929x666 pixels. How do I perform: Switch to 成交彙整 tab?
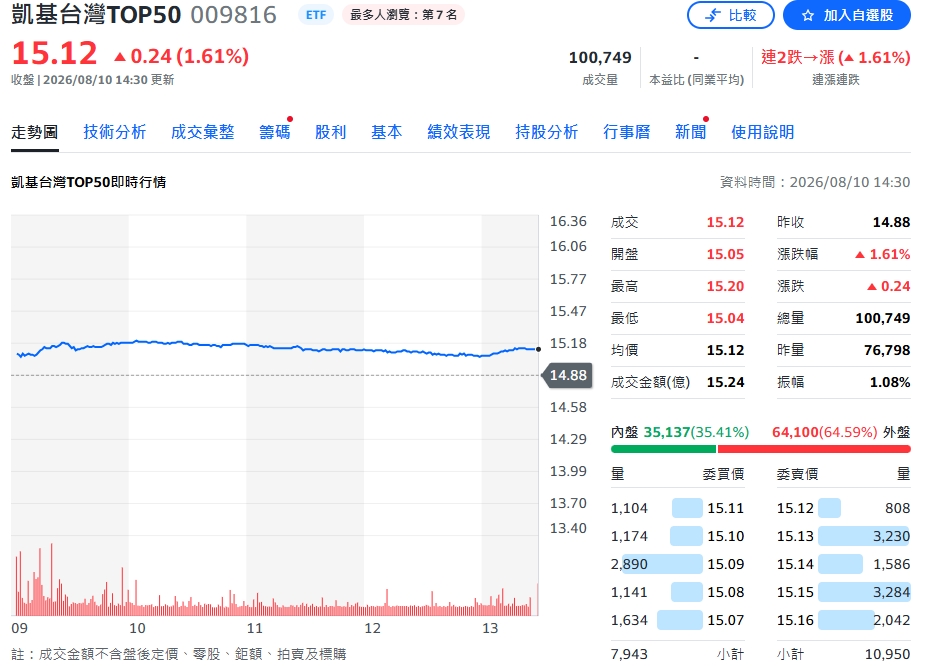[203, 132]
